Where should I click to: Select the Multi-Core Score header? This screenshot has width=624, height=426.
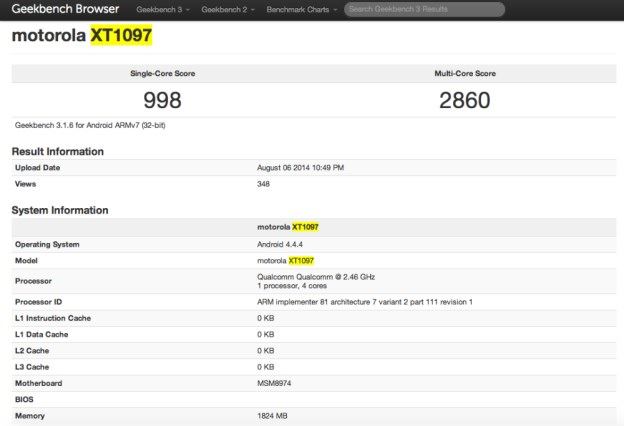(465, 73)
